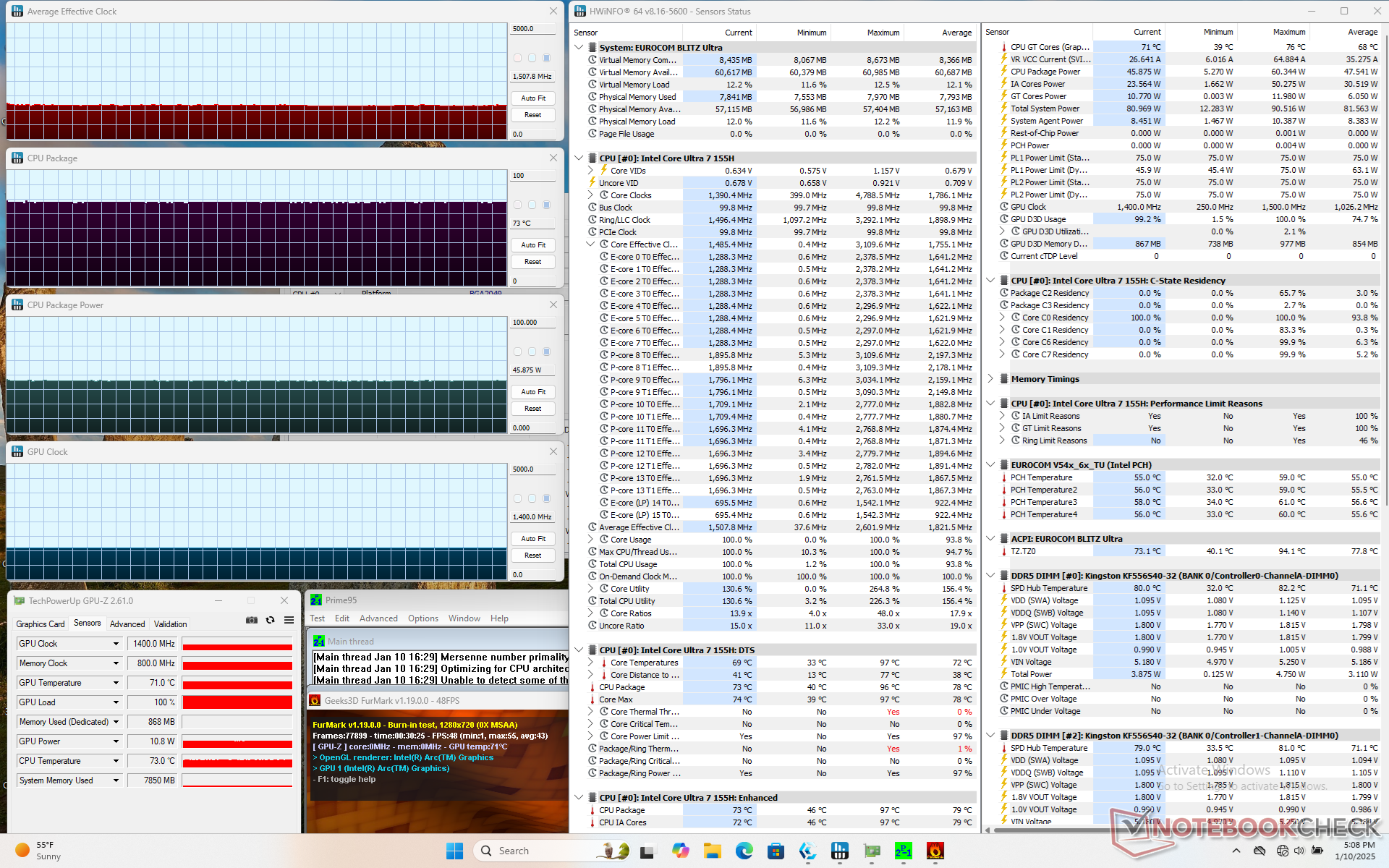Click the GPU-Z screenshot camera icon

click(252, 620)
